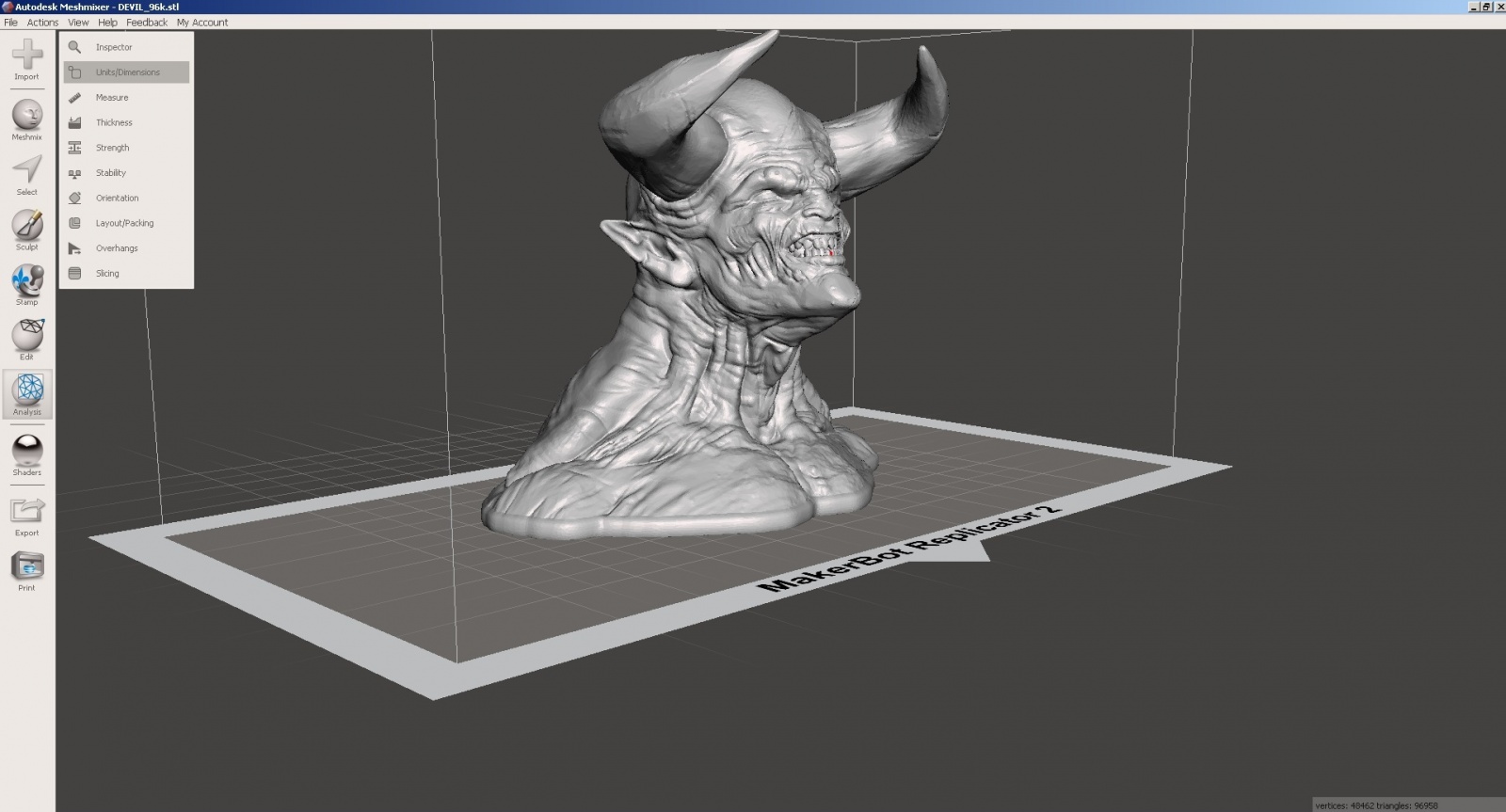Click the Strength analysis icon

(x=74, y=148)
